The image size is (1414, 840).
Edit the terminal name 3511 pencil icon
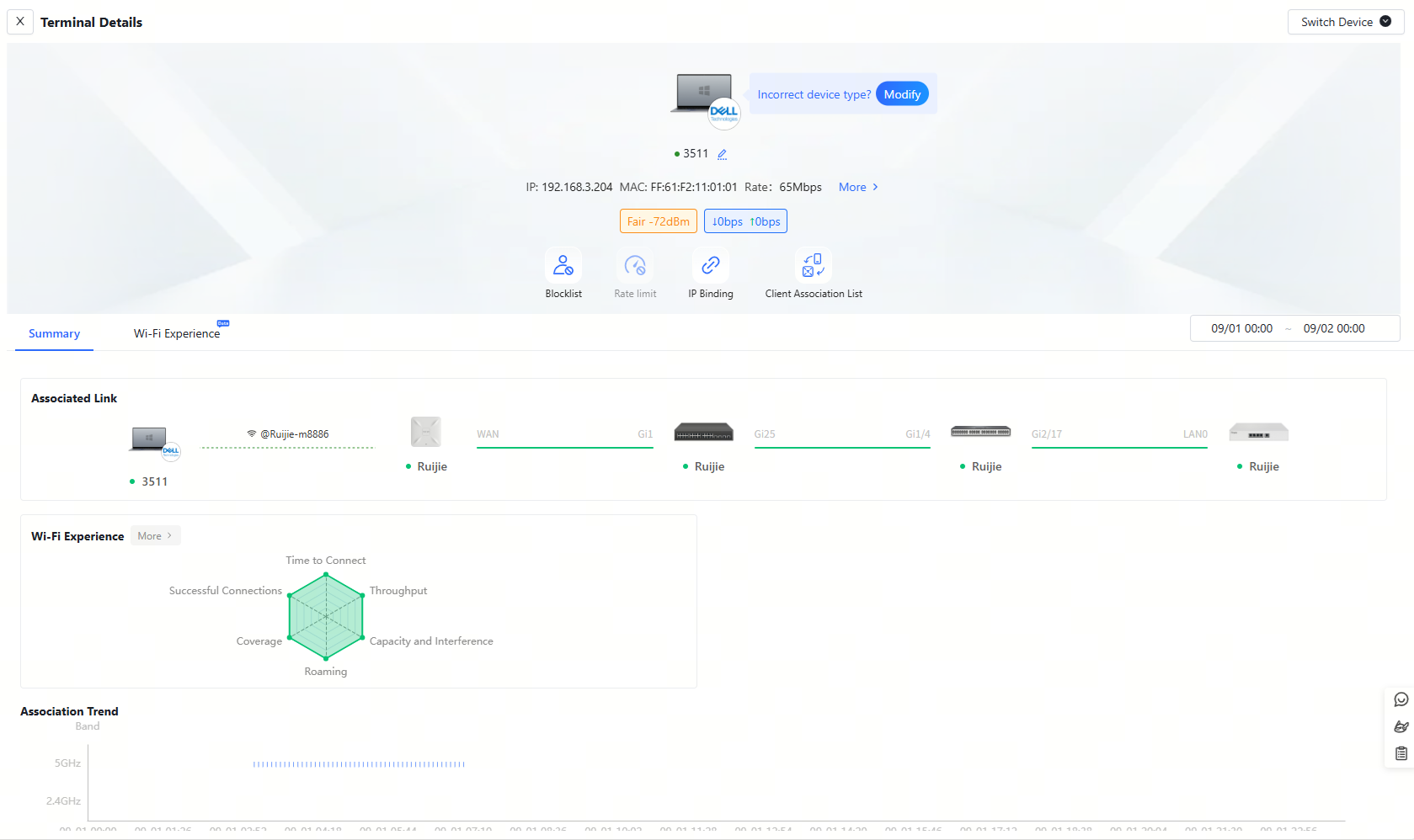tap(722, 154)
